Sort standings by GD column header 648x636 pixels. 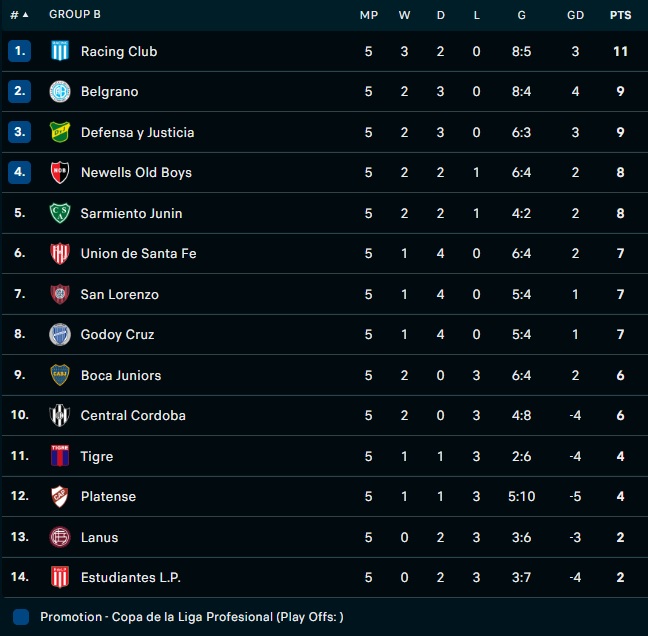[575, 15]
